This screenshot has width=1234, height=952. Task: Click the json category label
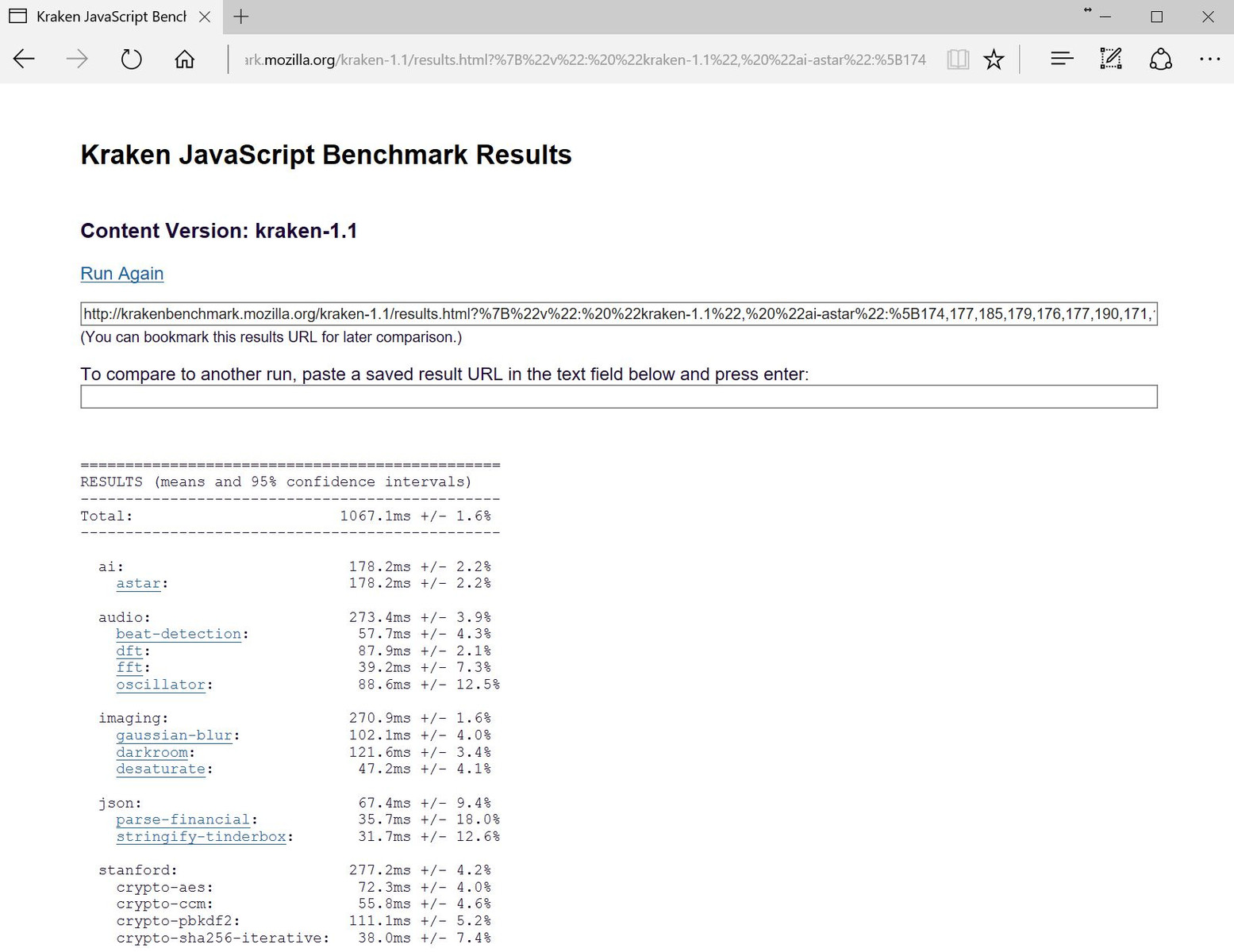[x=121, y=803]
